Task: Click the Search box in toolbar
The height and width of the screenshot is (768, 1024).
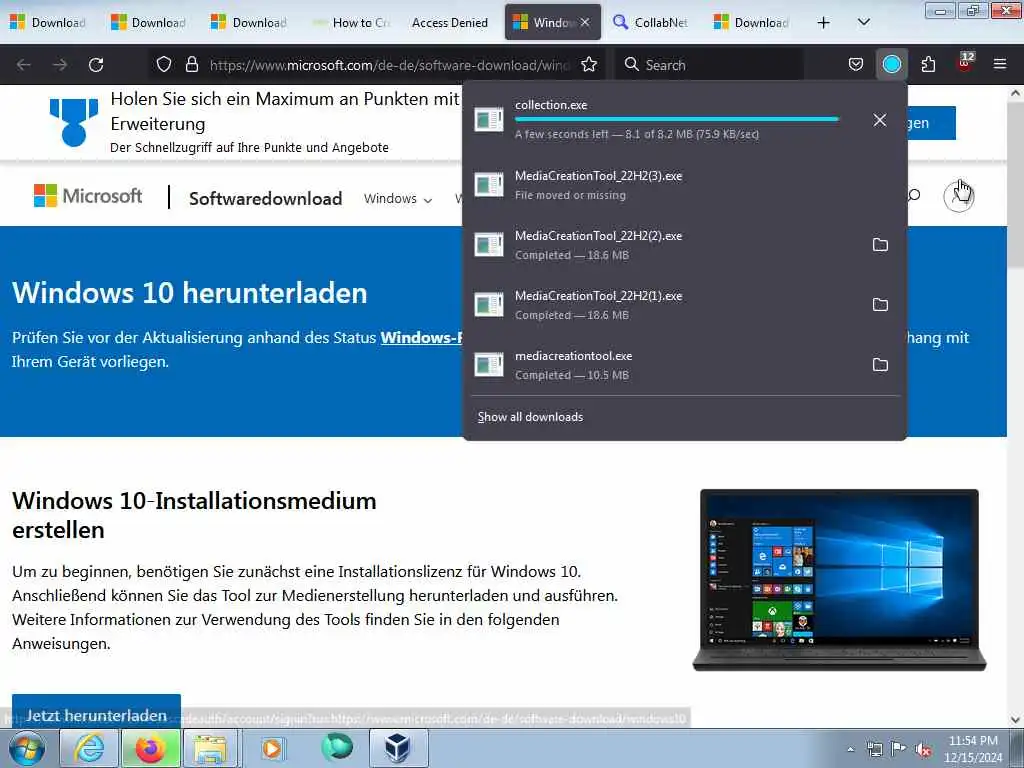Action: [x=709, y=65]
